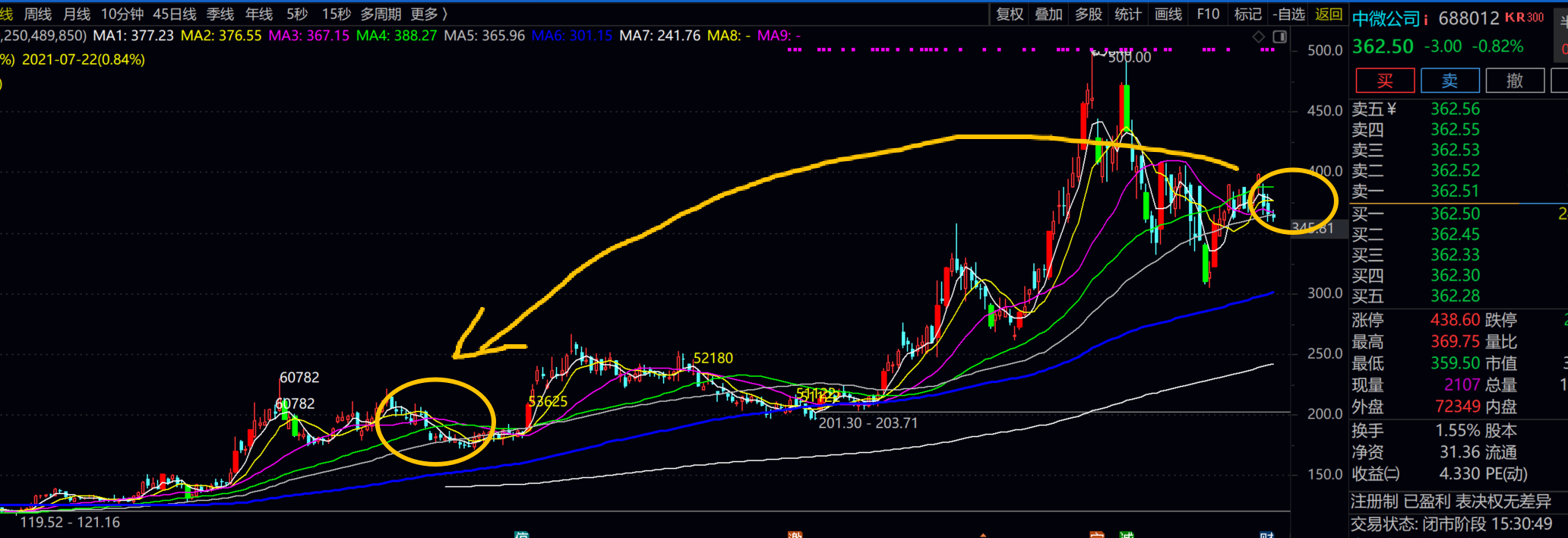
Task: Select the 季线 quarterly period tab
Action: 220,14
